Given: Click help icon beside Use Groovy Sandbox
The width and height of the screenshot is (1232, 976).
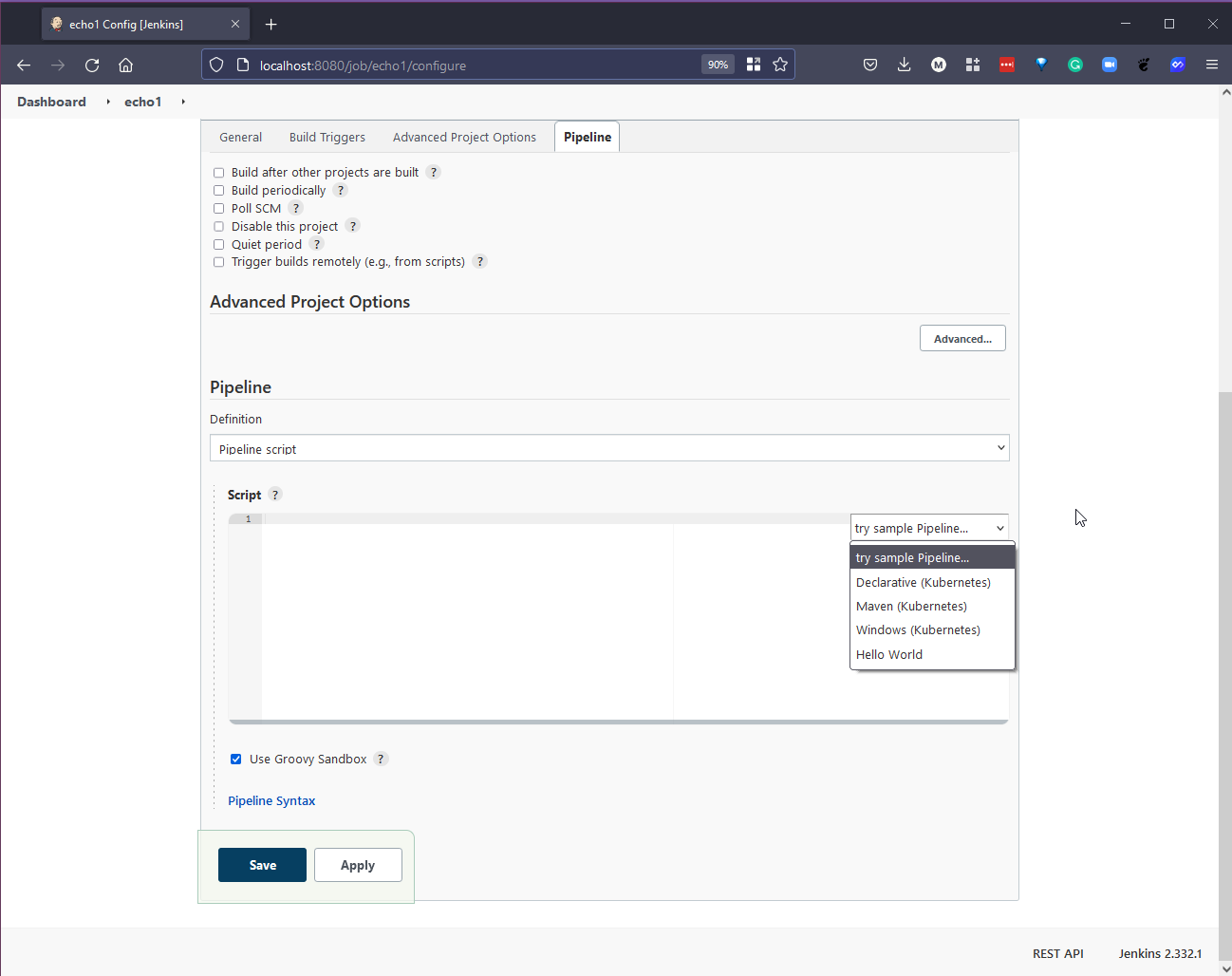Looking at the screenshot, I should pos(382,759).
